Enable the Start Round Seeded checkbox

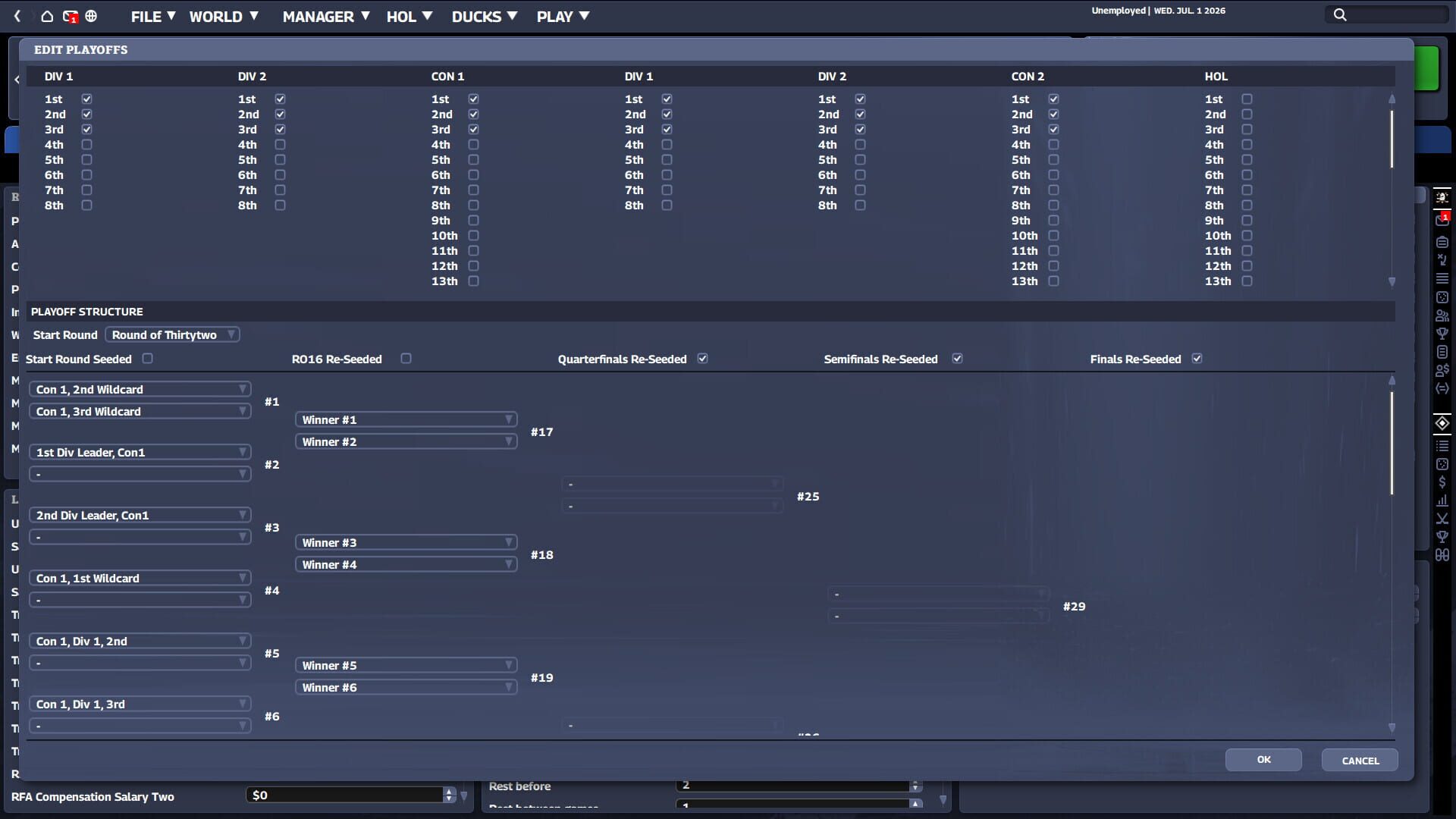click(x=148, y=359)
